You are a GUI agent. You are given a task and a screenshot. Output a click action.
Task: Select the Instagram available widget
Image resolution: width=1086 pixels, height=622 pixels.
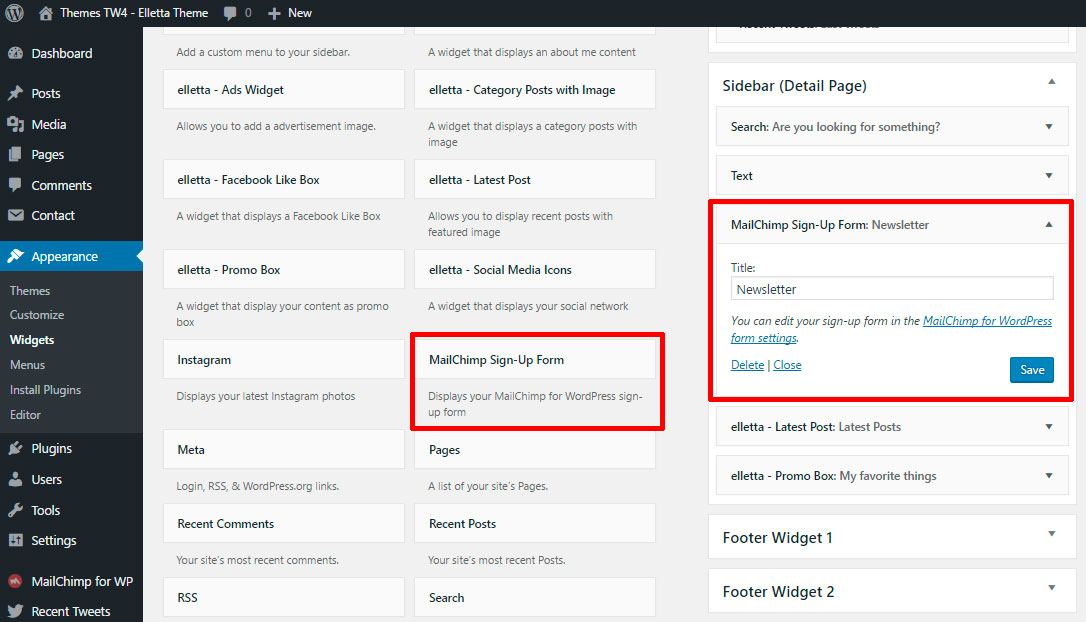click(284, 359)
